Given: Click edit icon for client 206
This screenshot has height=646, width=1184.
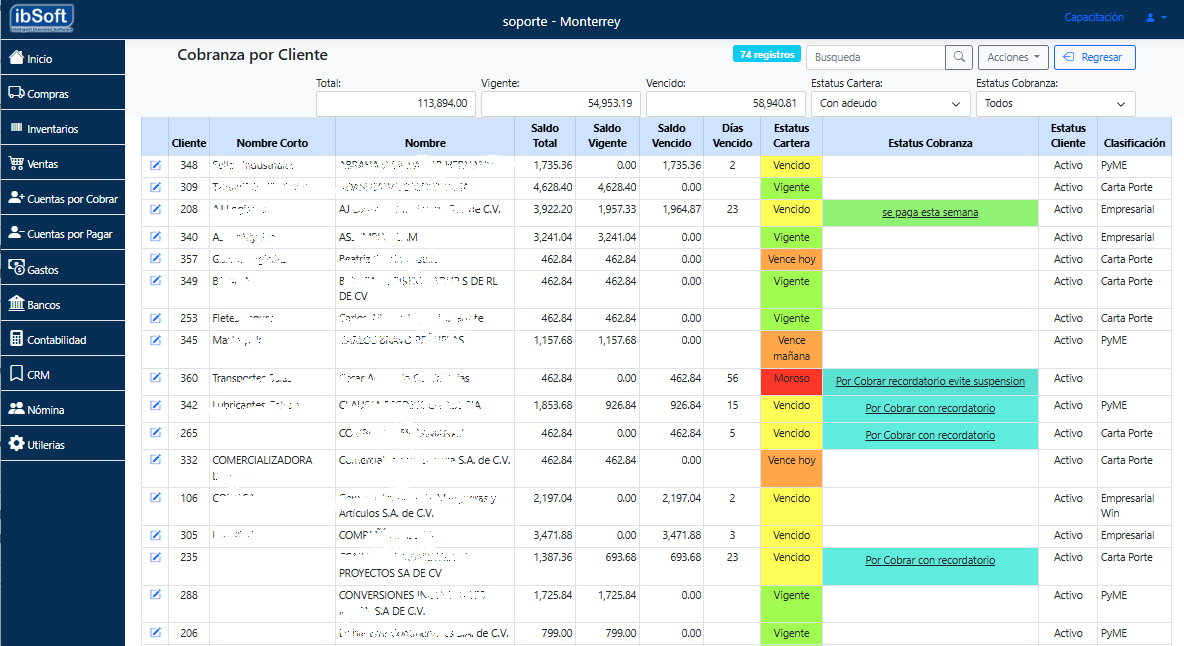Looking at the screenshot, I should (x=155, y=632).
